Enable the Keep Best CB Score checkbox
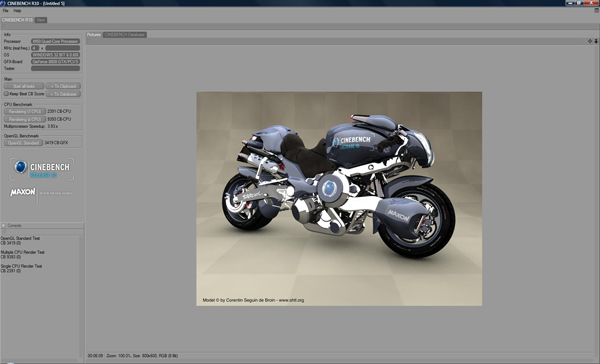This screenshot has width=600, height=364. pyautogui.click(x=6, y=94)
